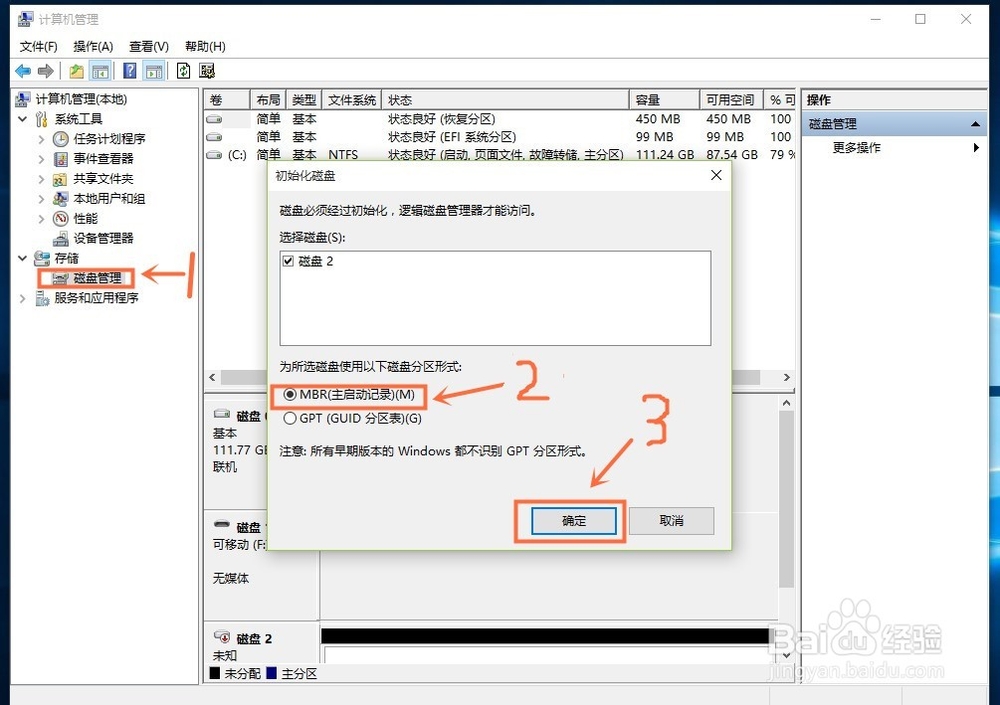
Task: Toggle the console tree show/hide icon
Action: 101,70
